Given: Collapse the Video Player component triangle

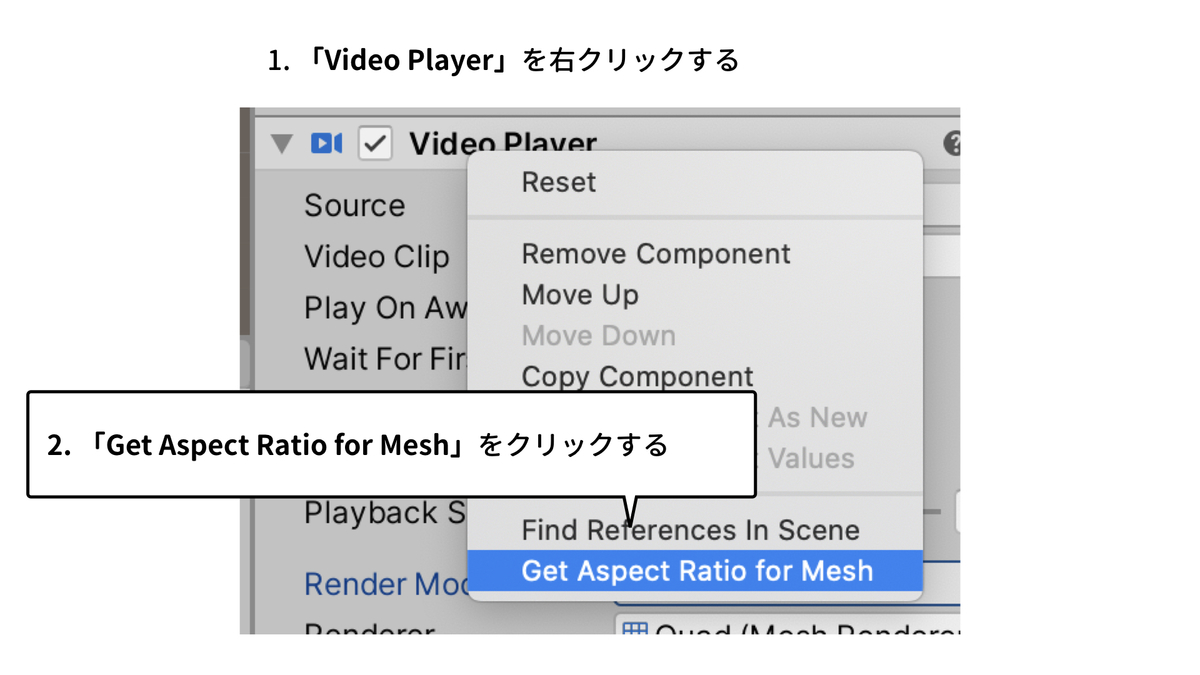Looking at the screenshot, I should (x=281, y=145).
